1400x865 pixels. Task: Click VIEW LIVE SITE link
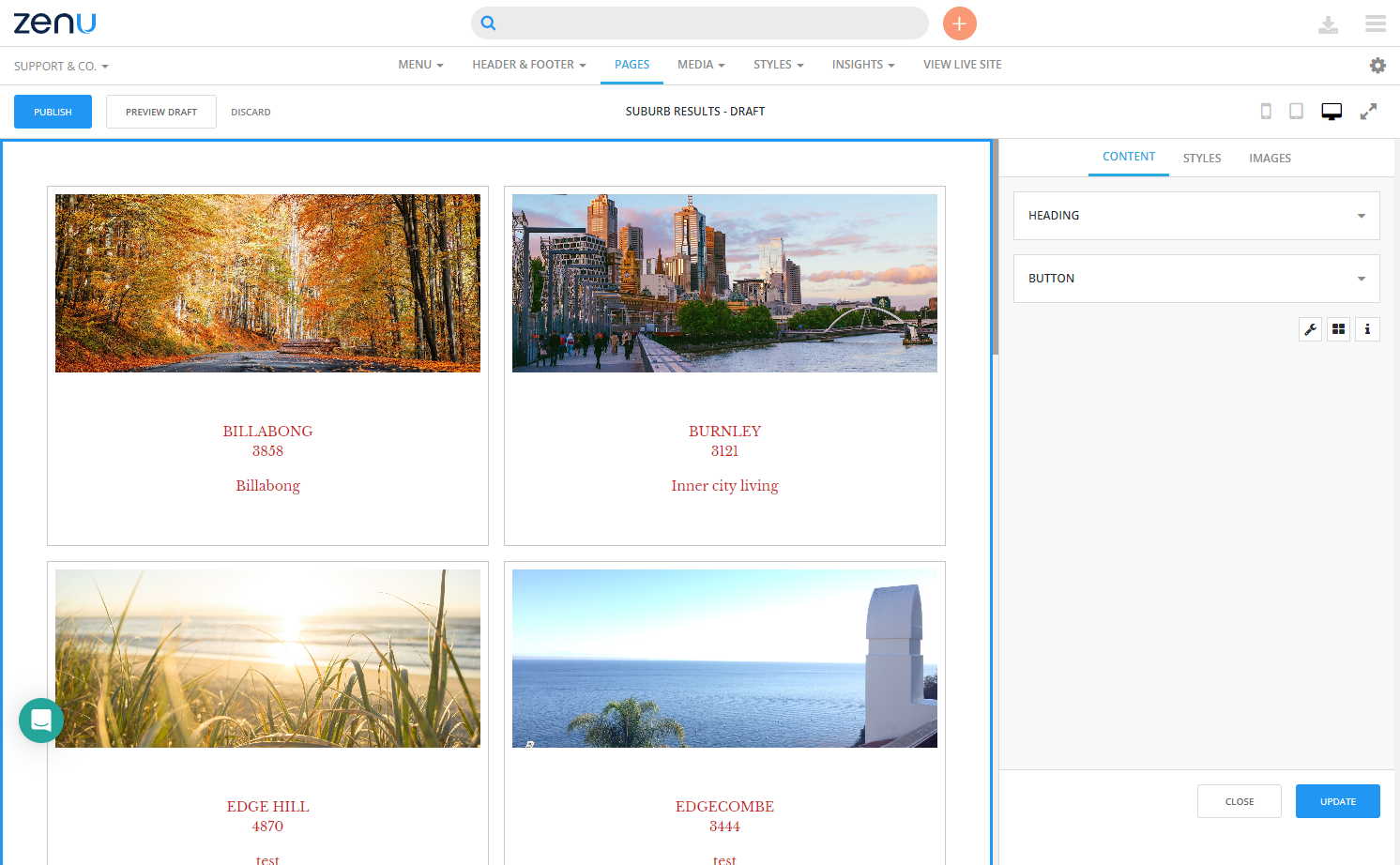pos(963,65)
